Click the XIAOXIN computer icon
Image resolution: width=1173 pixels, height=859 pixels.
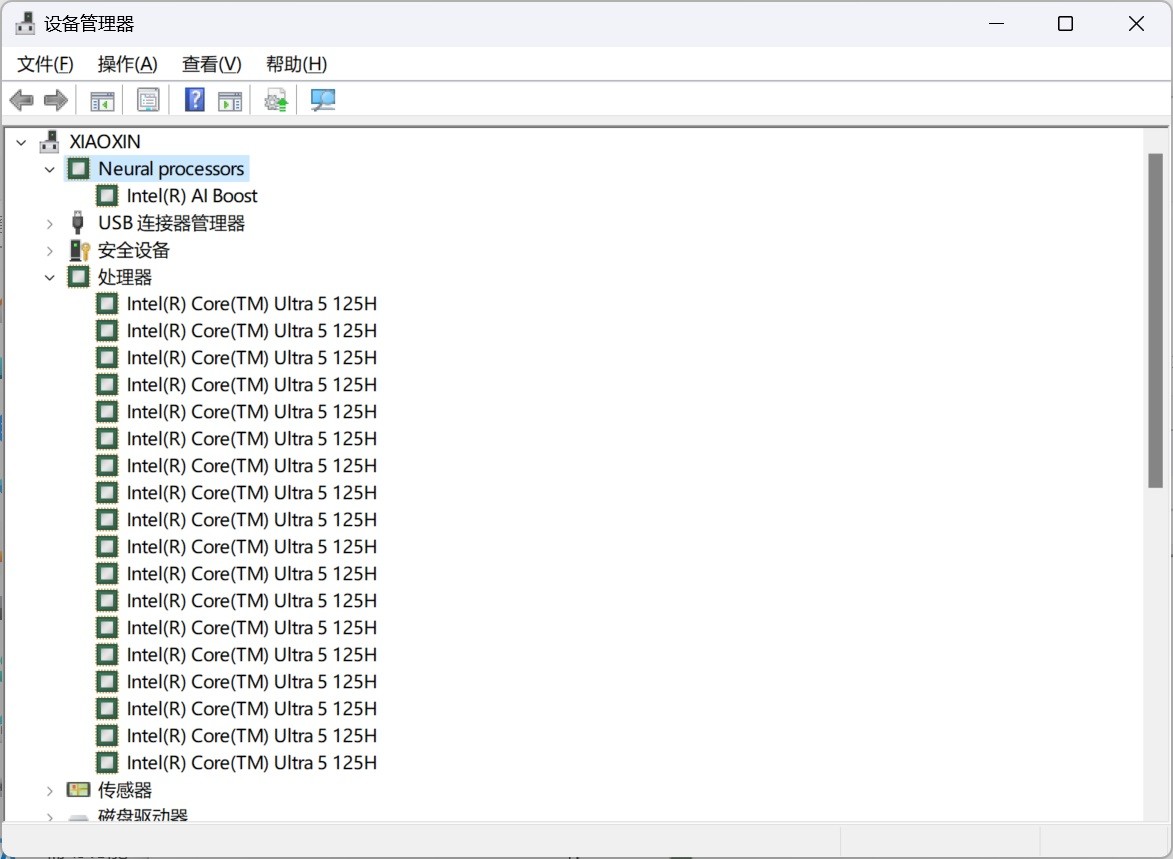(x=49, y=141)
